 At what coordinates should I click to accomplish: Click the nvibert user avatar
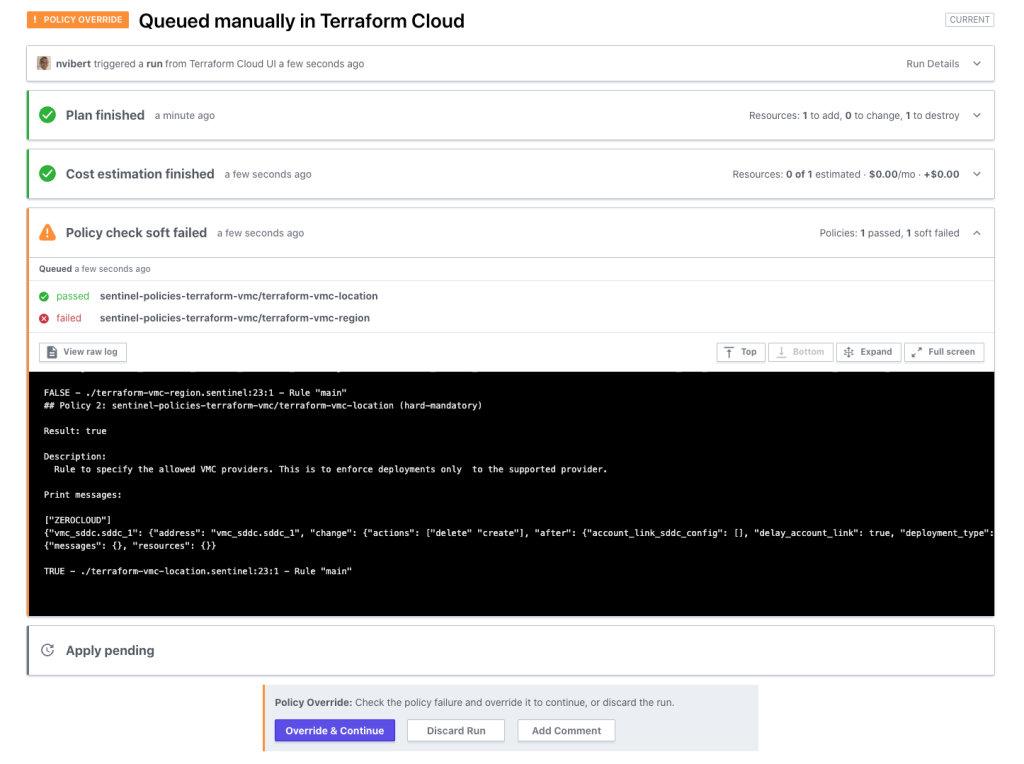(44, 63)
